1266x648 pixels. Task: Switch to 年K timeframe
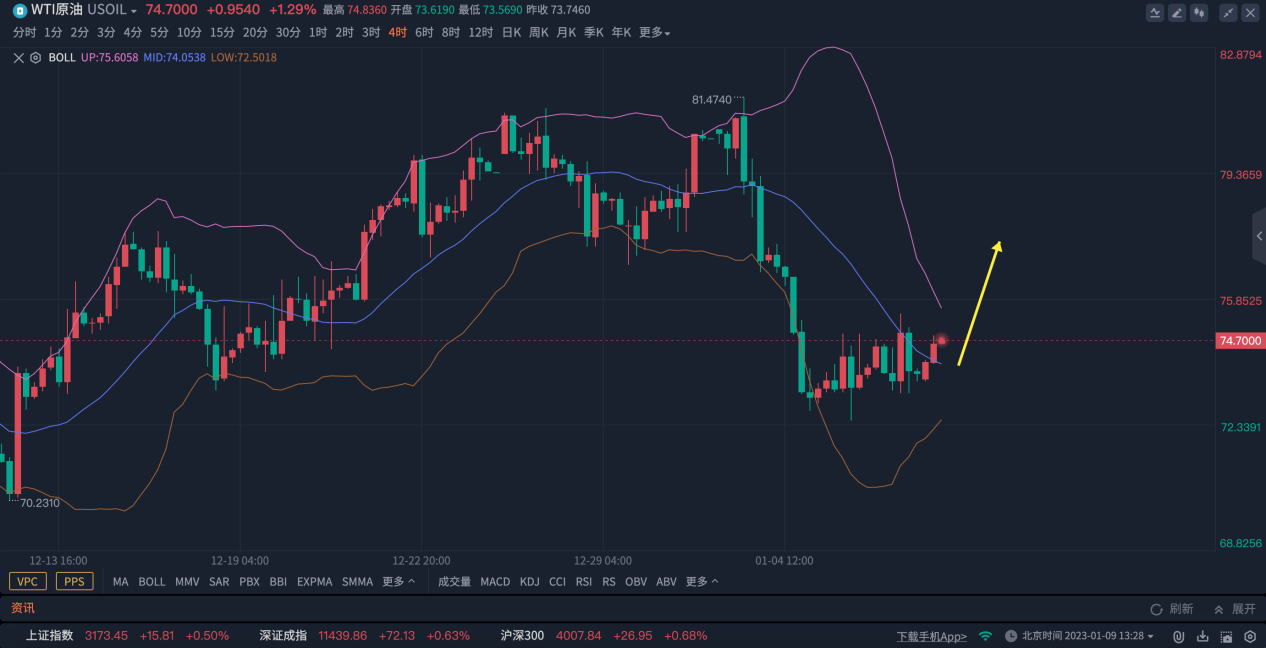coord(621,32)
